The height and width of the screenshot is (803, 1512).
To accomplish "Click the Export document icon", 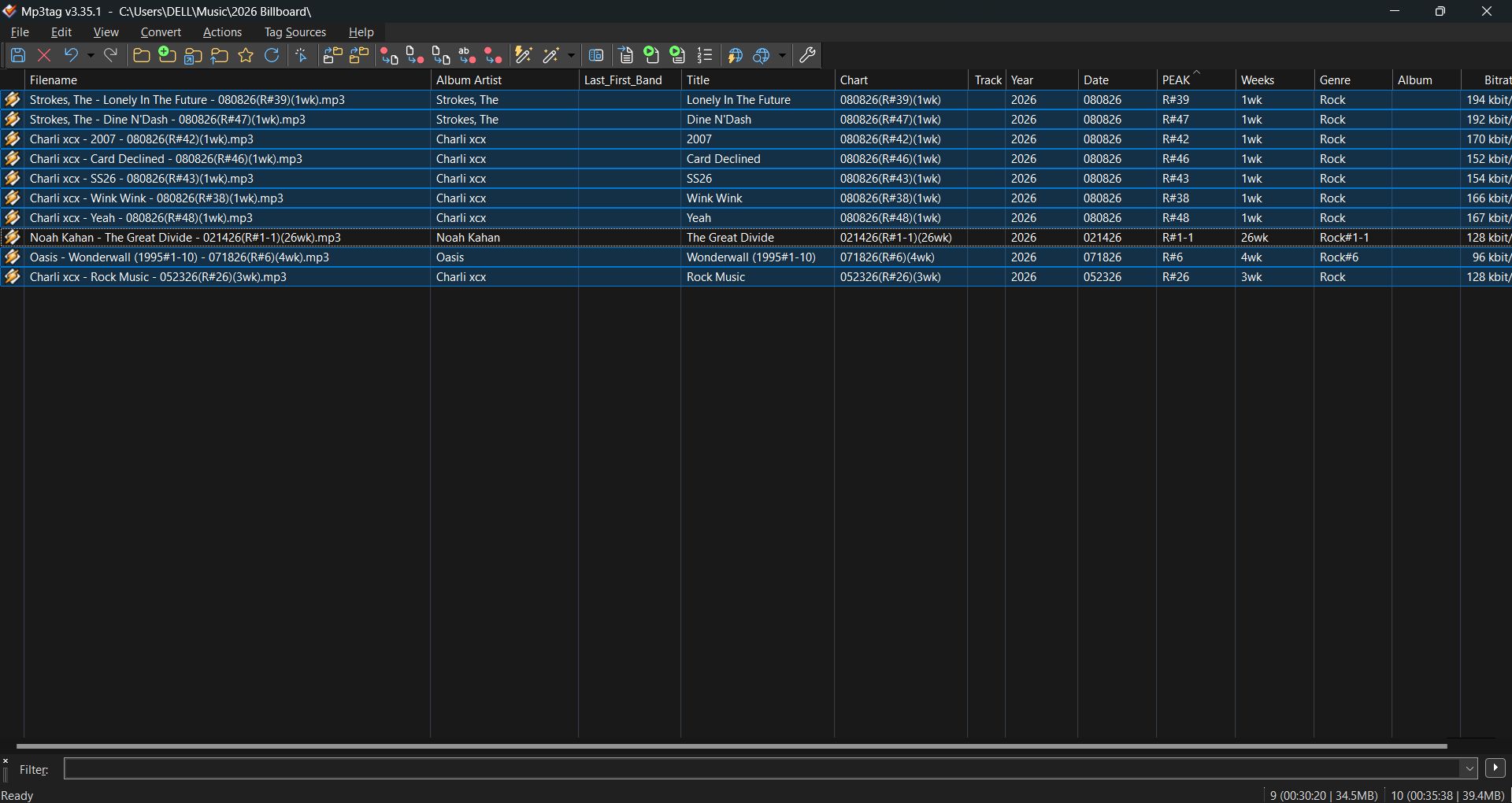I will coord(626,55).
